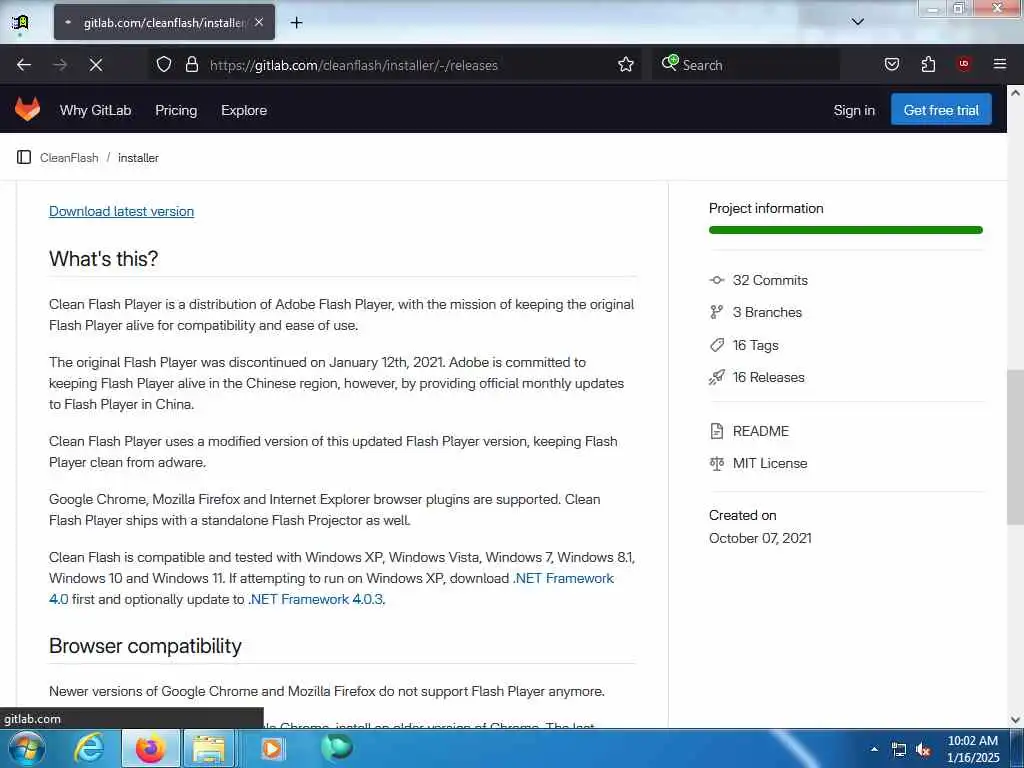Viewport: 1024px width, 768px height.
Task: Open the tracking protection shield icon
Action: [164, 65]
